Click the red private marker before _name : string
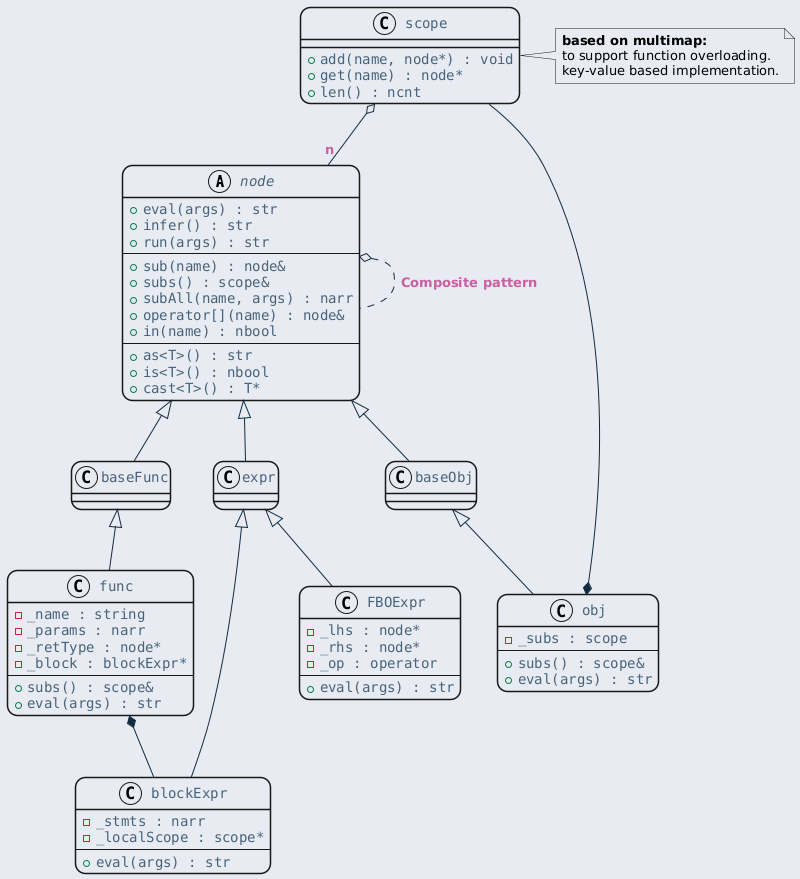This screenshot has height=879, width=800. 19,616
